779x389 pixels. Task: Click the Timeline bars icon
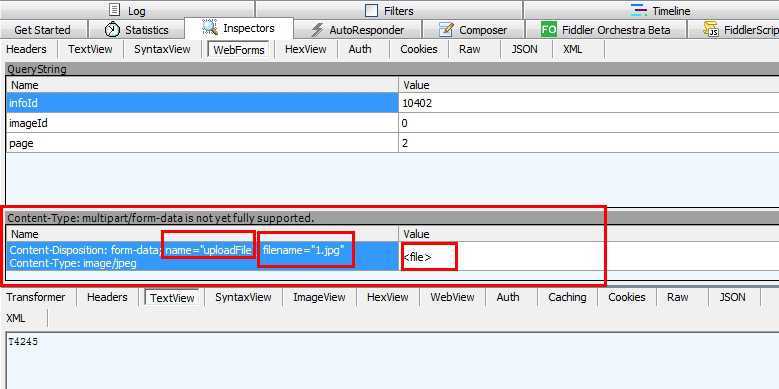[x=638, y=10]
